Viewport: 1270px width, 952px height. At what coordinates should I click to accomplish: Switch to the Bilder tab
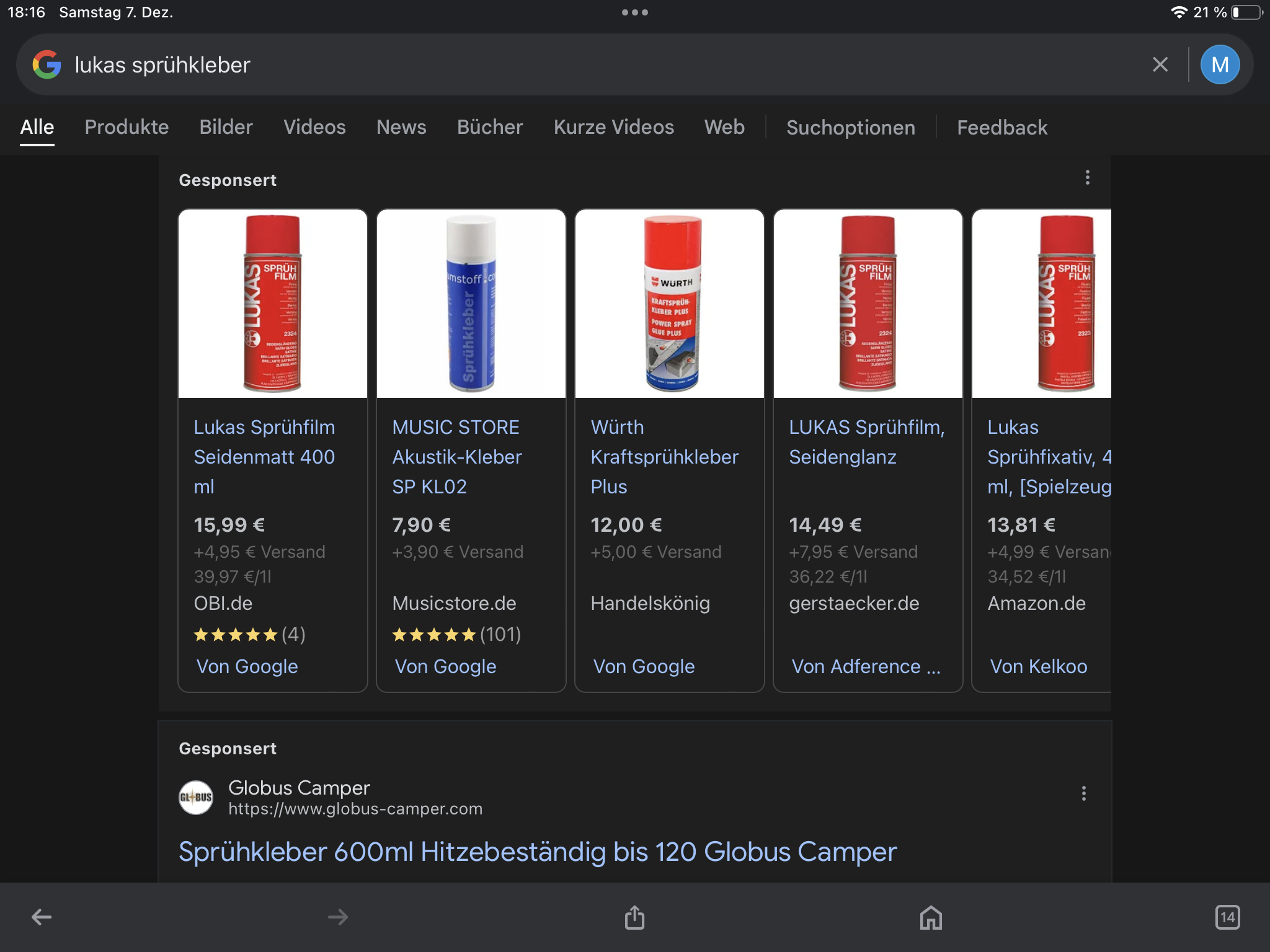click(x=226, y=127)
